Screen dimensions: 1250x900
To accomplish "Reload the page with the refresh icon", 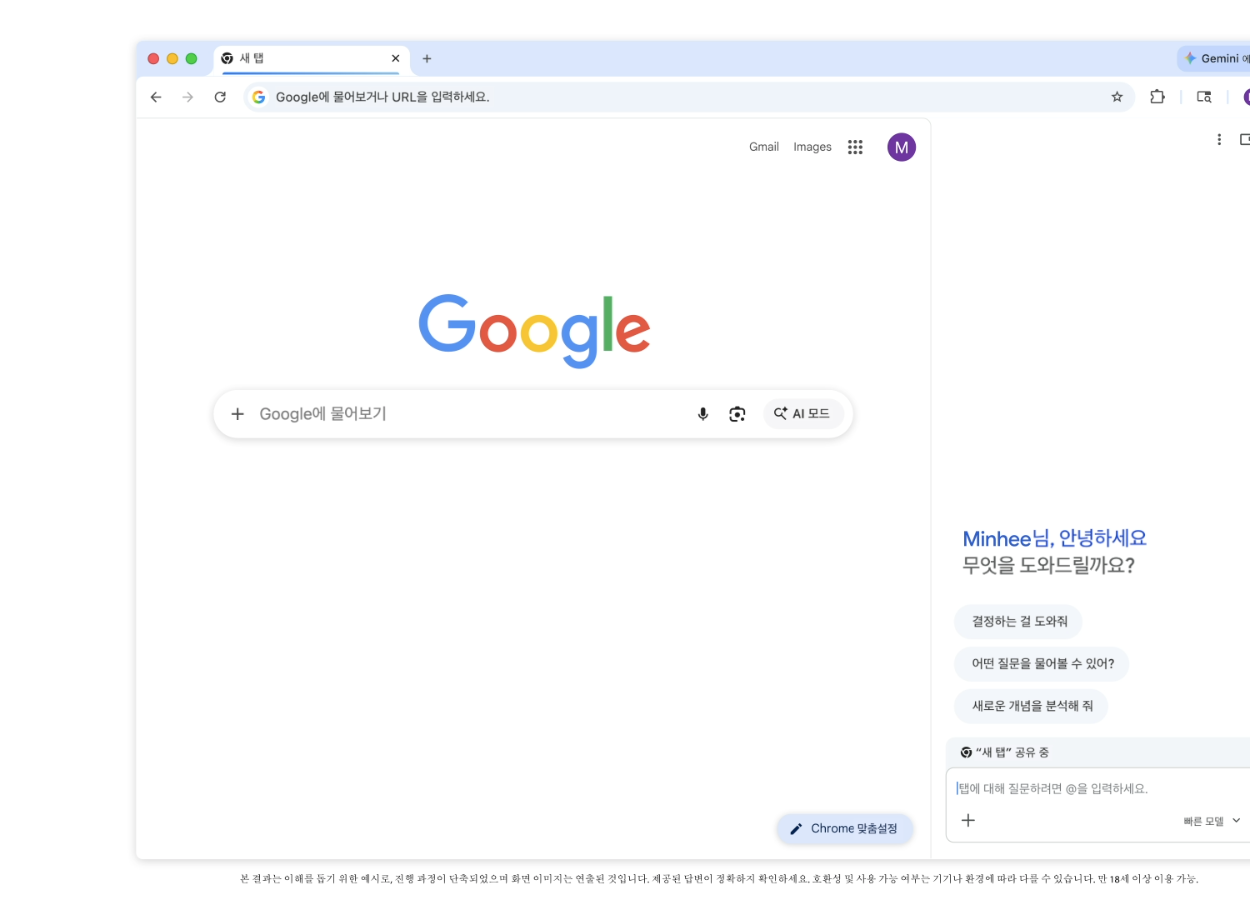I will (x=220, y=97).
